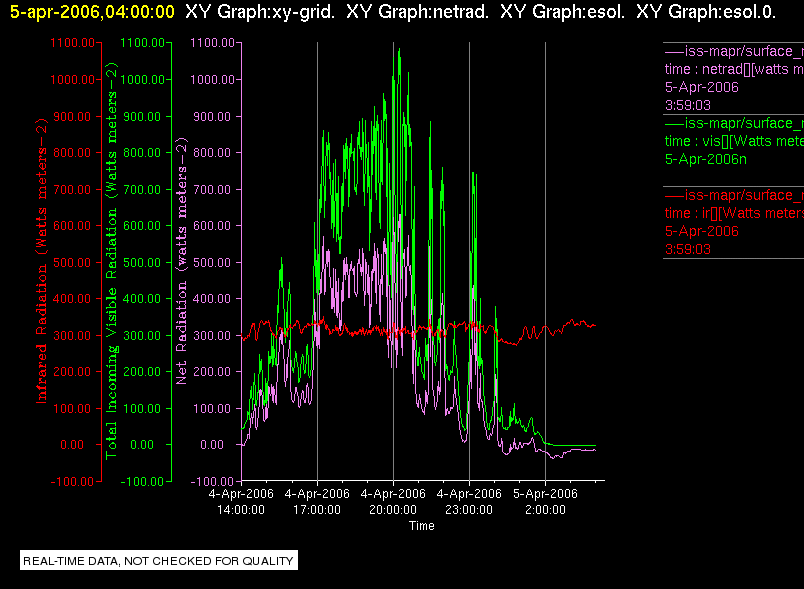804x589 pixels.
Task: Click the 0.00 value on red axis
Action: pyautogui.click(x=72, y=444)
